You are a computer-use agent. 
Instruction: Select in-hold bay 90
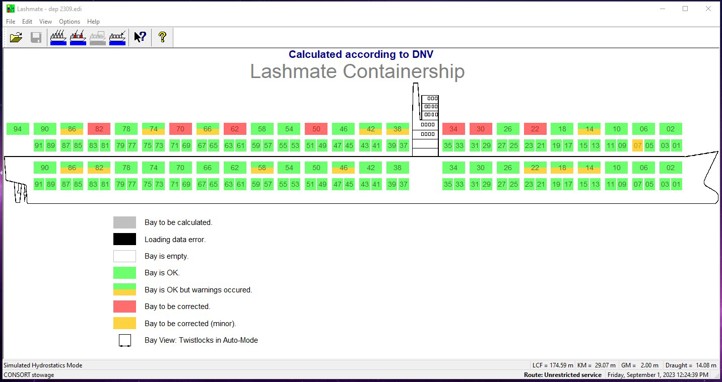(45, 168)
